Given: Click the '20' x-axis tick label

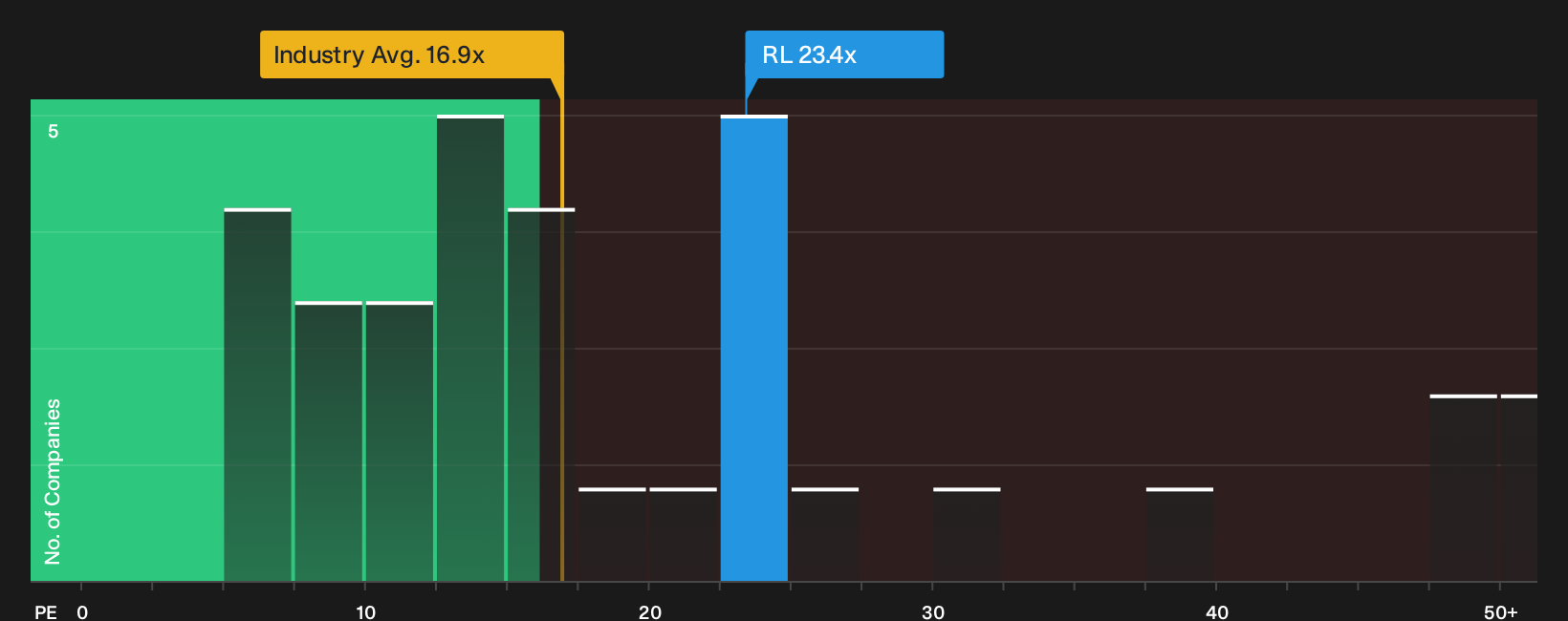Looking at the screenshot, I should [x=650, y=612].
